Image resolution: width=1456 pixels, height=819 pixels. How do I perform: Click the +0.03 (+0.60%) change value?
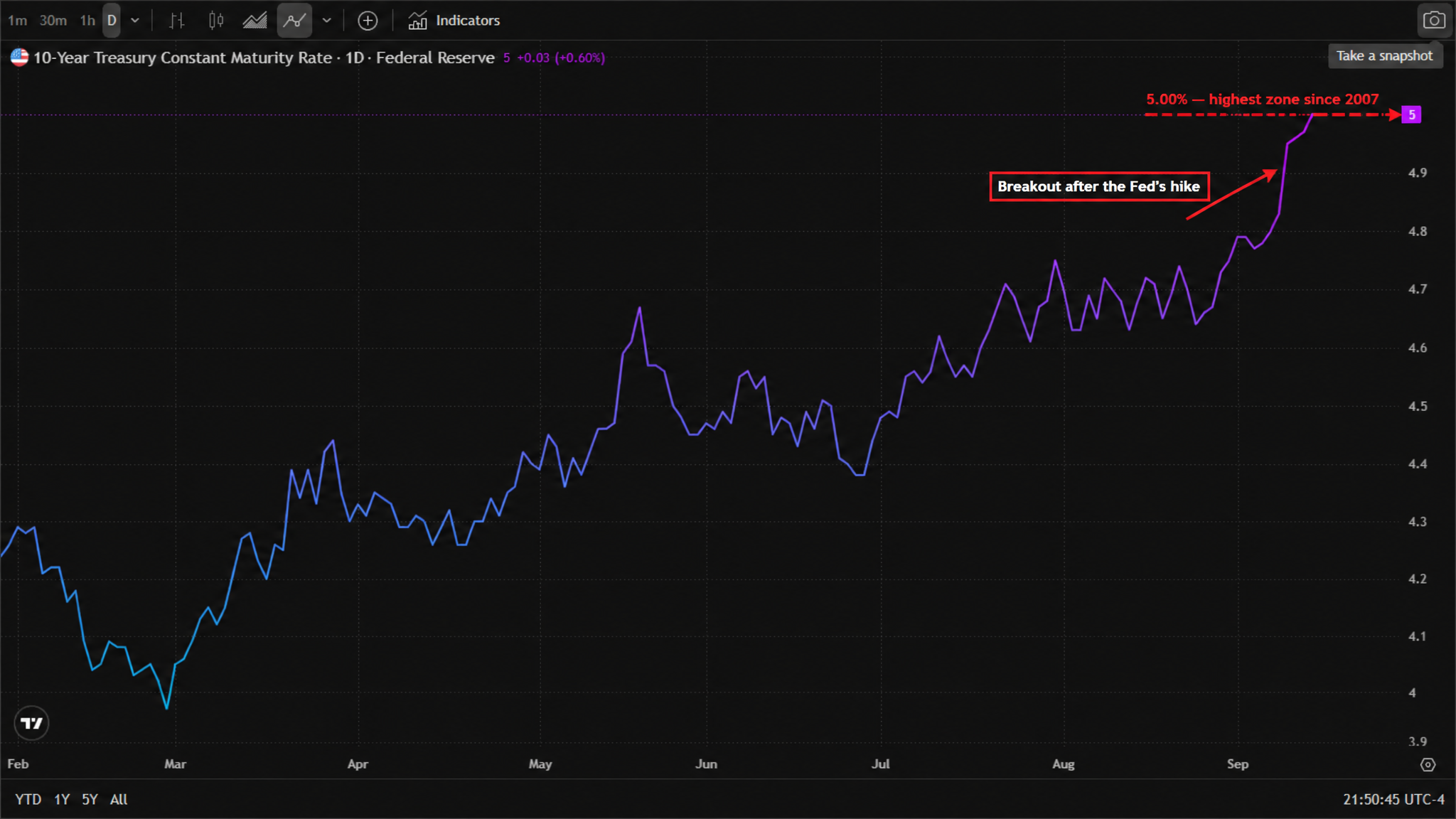click(561, 58)
